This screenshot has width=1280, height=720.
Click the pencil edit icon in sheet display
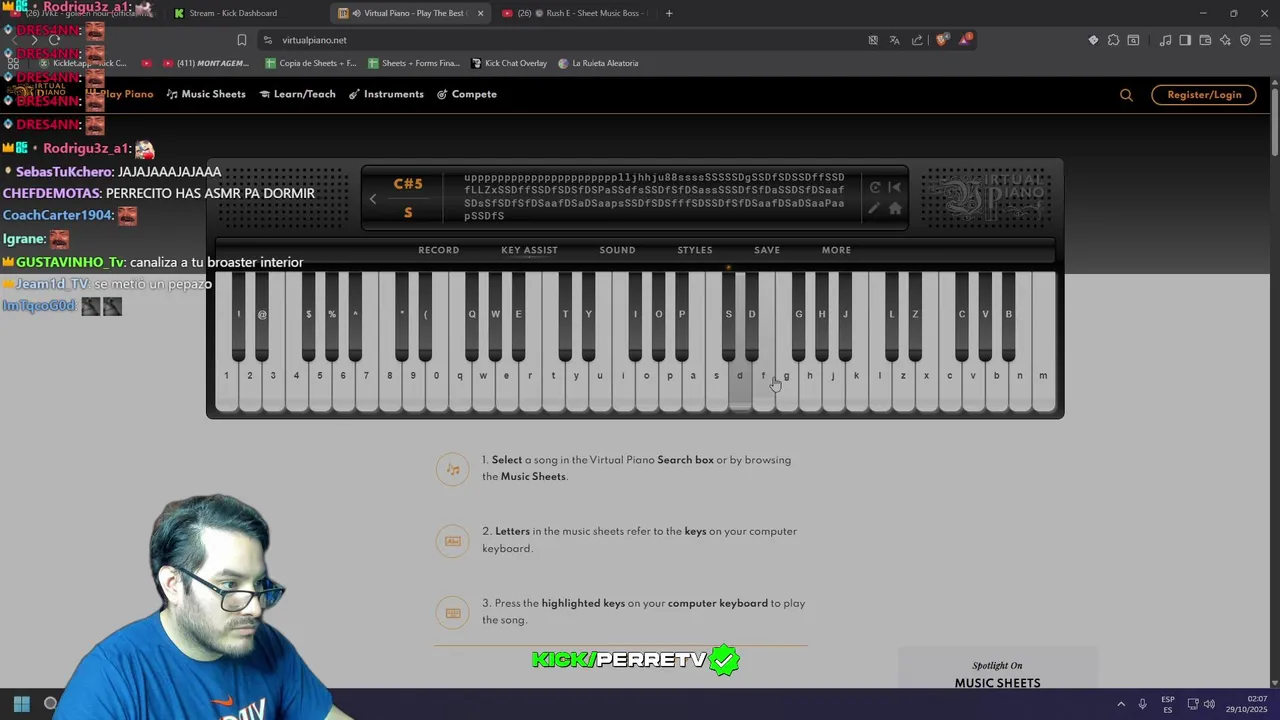(875, 208)
